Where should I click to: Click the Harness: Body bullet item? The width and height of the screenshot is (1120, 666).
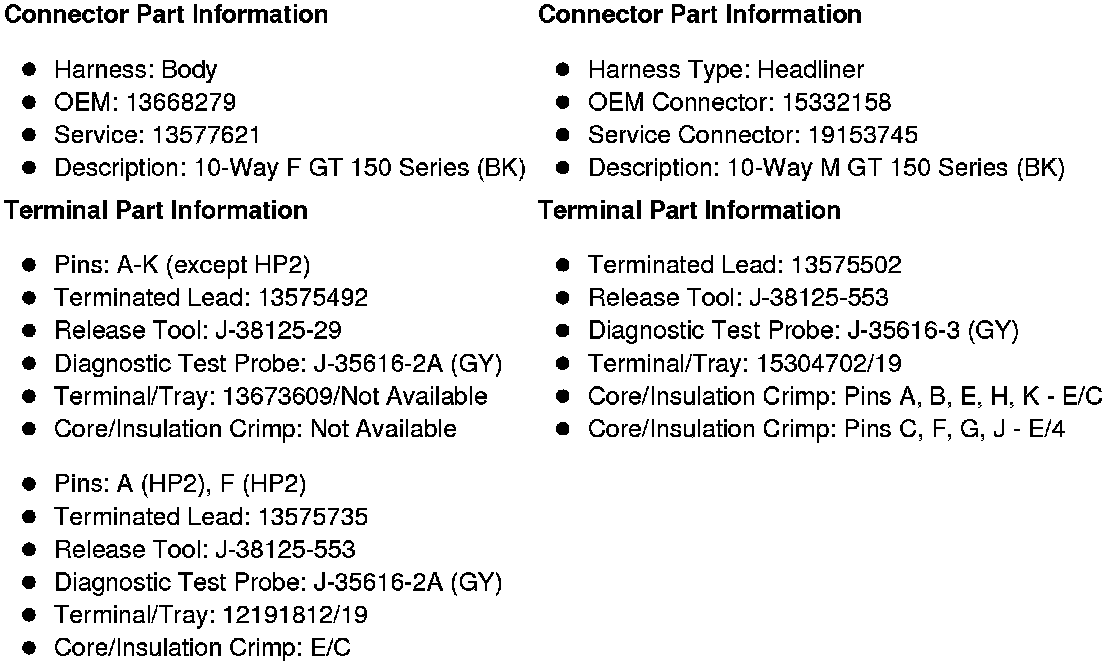click(x=135, y=70)
